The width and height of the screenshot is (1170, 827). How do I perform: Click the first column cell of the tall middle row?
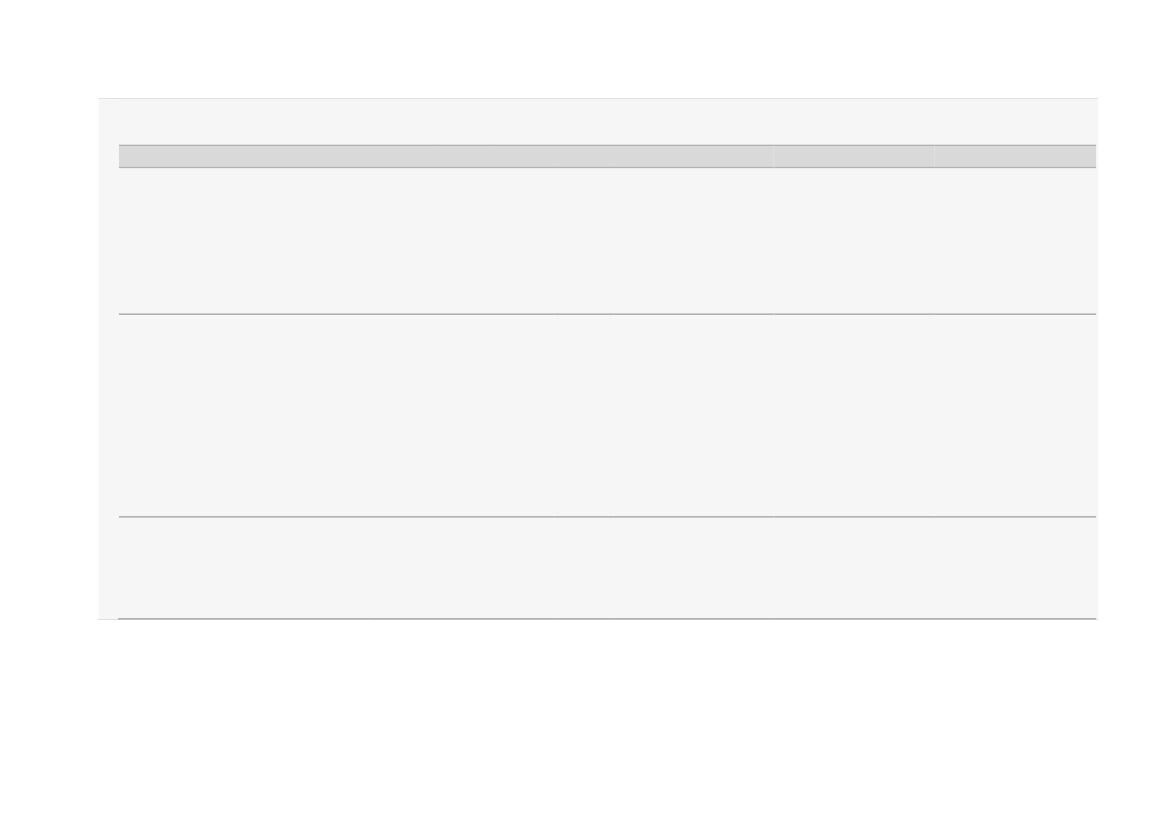(x=337, y=416)
